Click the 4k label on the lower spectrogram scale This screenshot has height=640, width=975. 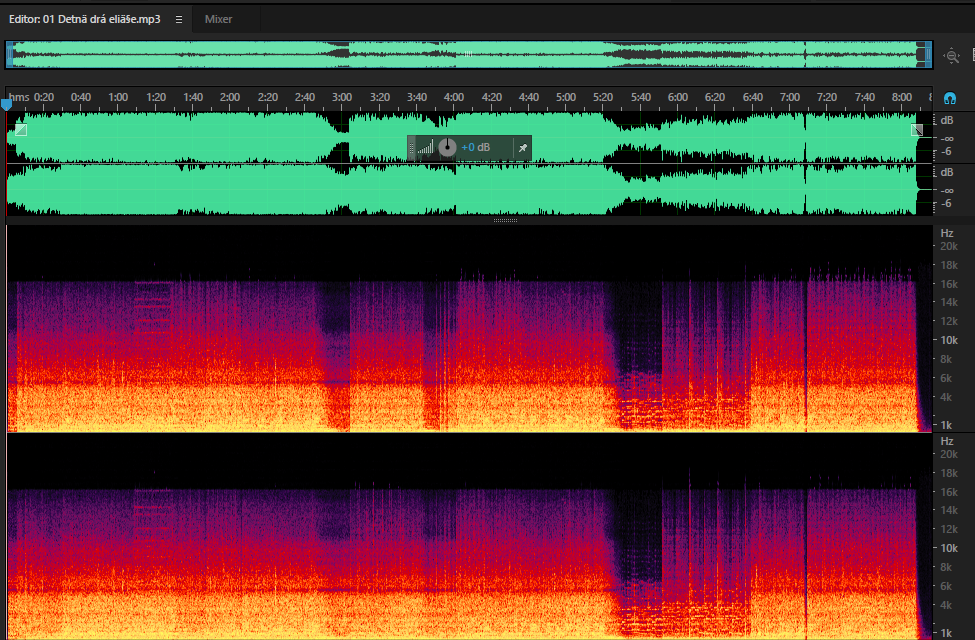click(946, 605)
